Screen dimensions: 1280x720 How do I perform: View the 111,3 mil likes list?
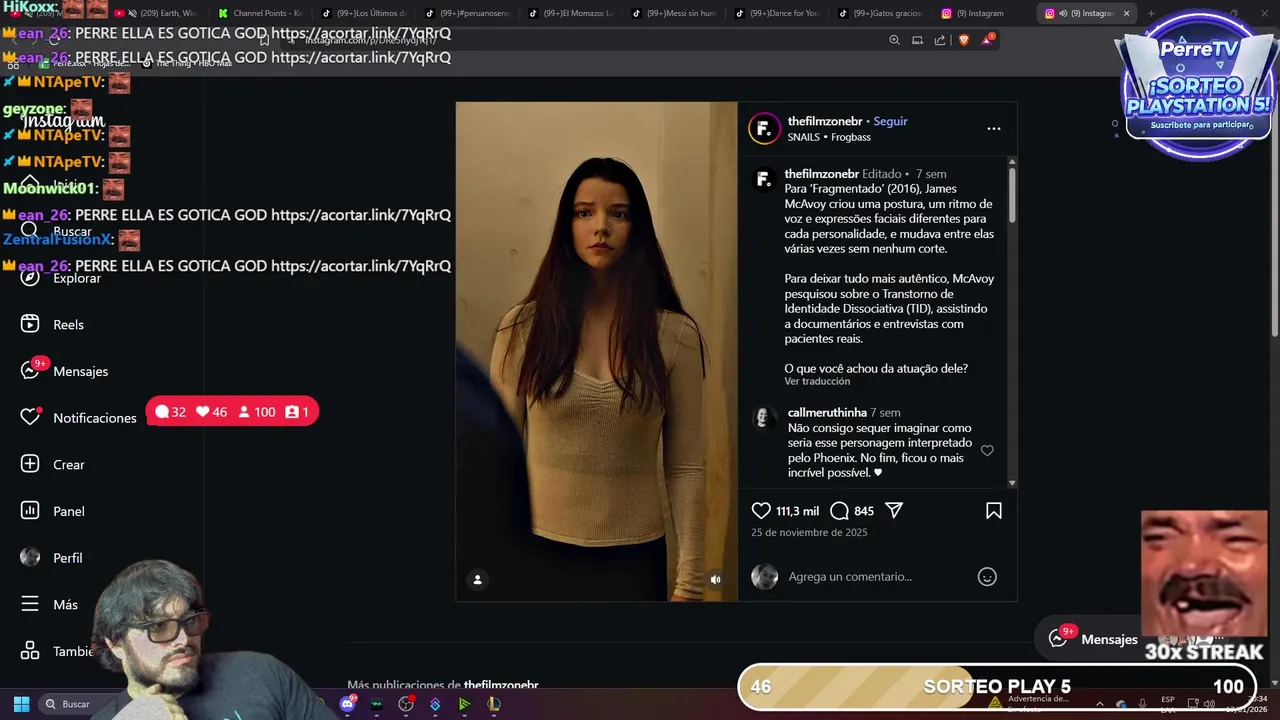(797, 511)
